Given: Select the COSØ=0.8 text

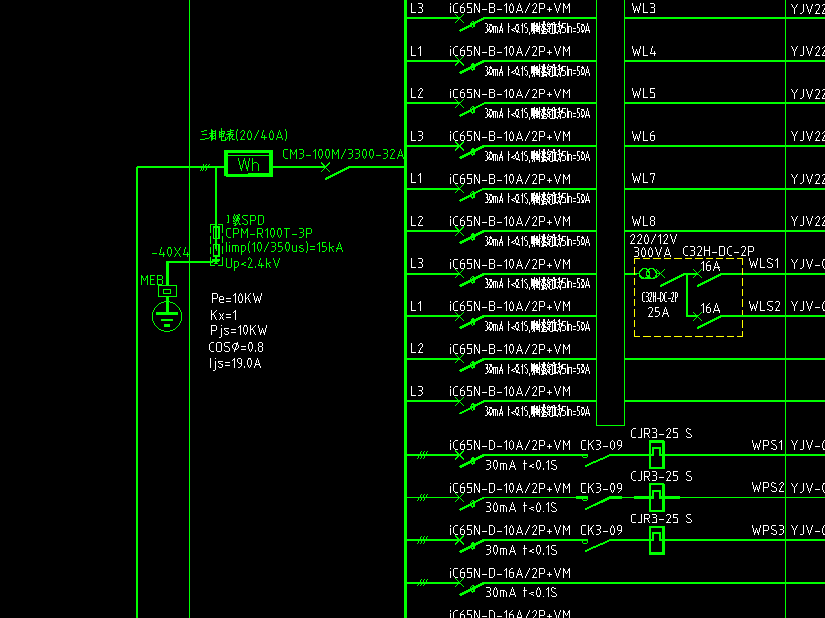Looking at the screenshot, I should click(236, 347).
